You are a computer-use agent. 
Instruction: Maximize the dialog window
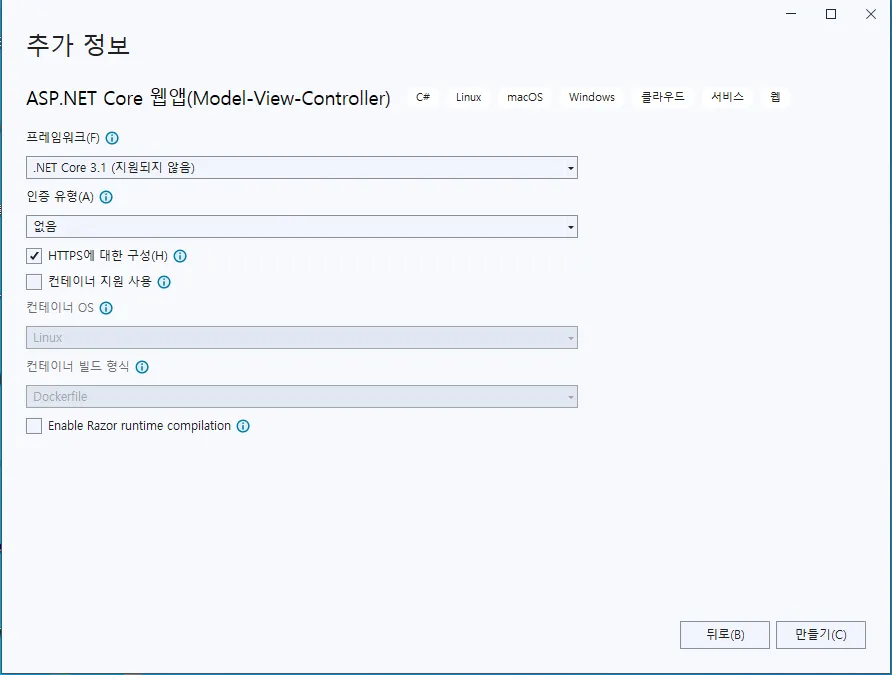[x=831, y=14]
